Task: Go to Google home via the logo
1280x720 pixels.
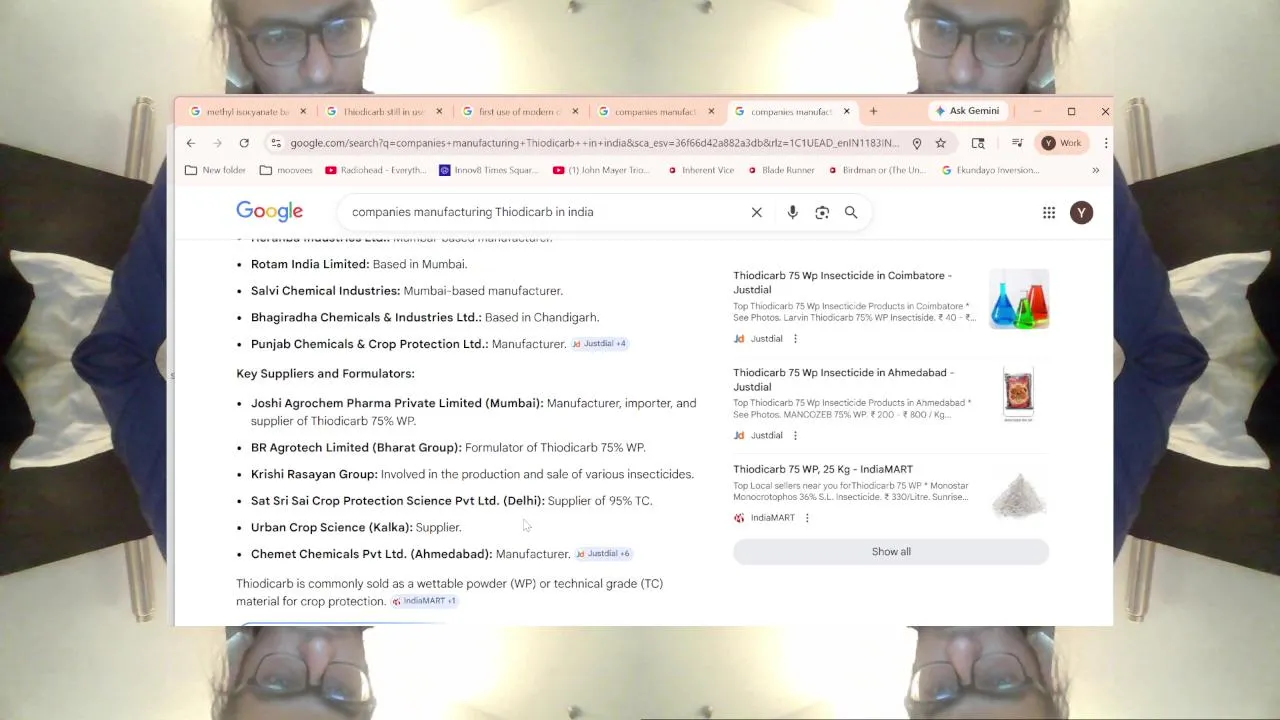Action: coord(269,211)
